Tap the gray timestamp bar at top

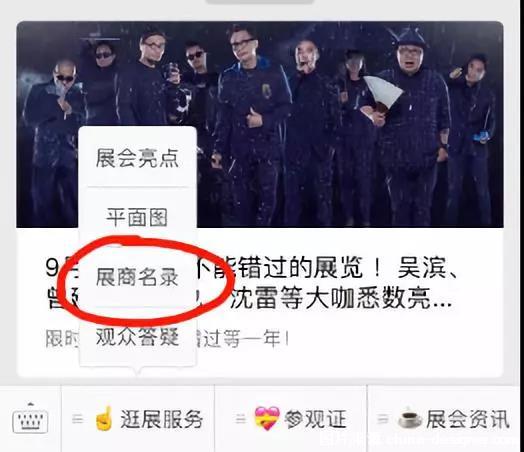click(x=260, y=1)
